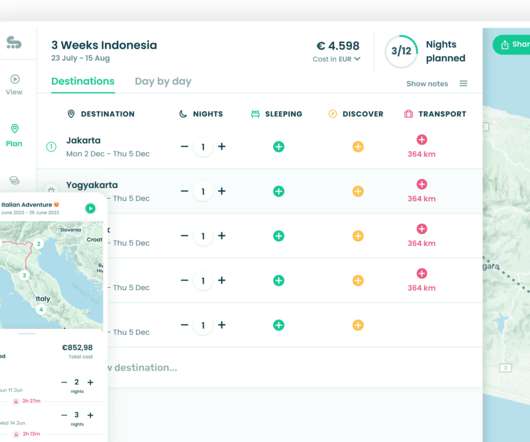Increase nights in last destination row
Image resolution: width=530 pixels, height=442 pixels.
222,325
